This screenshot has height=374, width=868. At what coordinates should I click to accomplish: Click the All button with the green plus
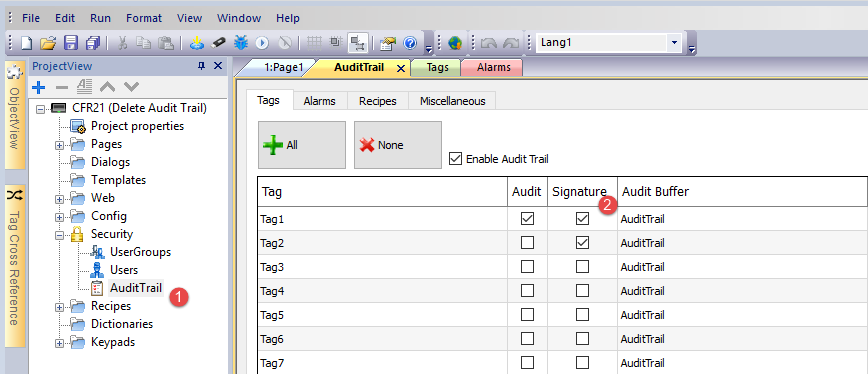click(x=302, y=145)
